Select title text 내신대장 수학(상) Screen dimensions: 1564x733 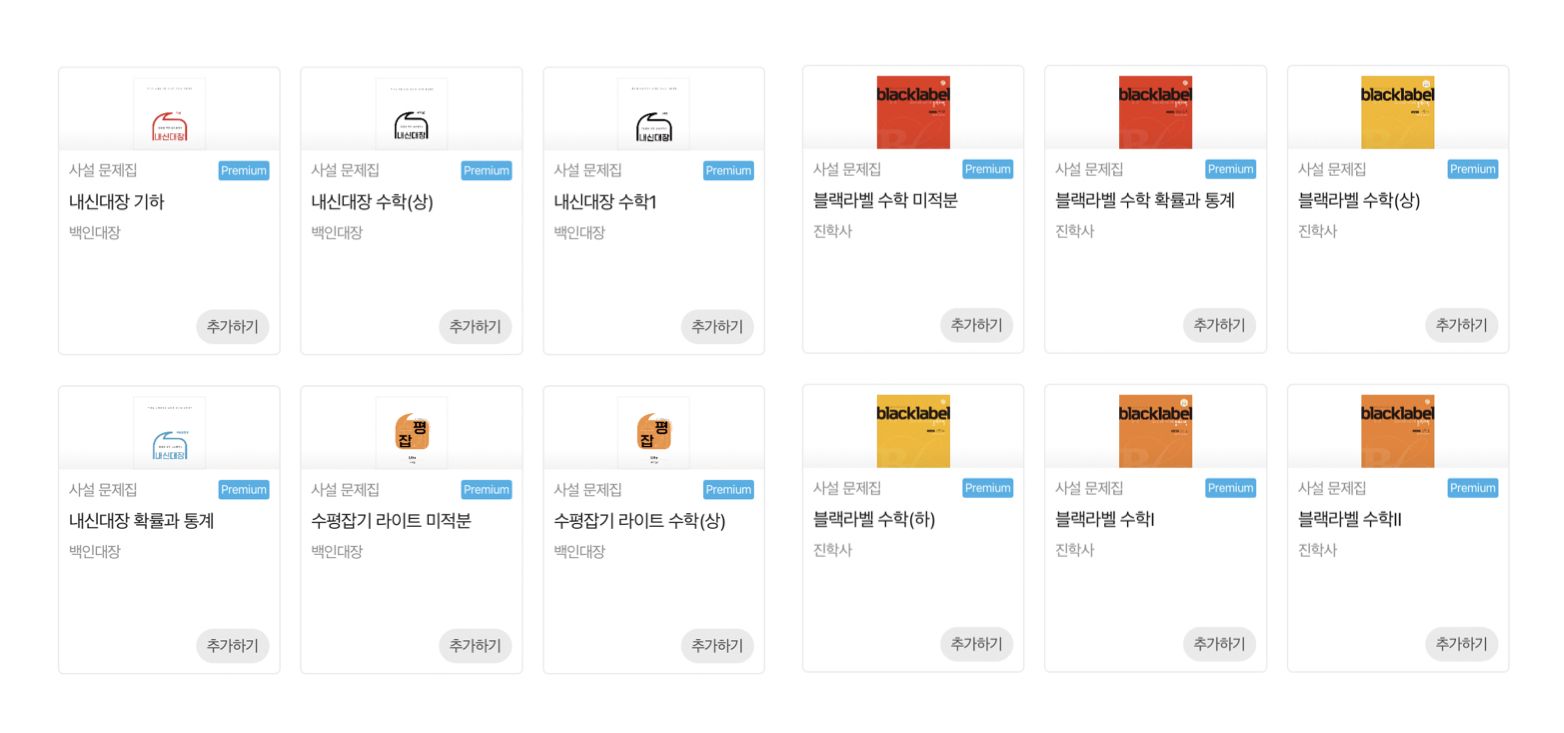372,202
